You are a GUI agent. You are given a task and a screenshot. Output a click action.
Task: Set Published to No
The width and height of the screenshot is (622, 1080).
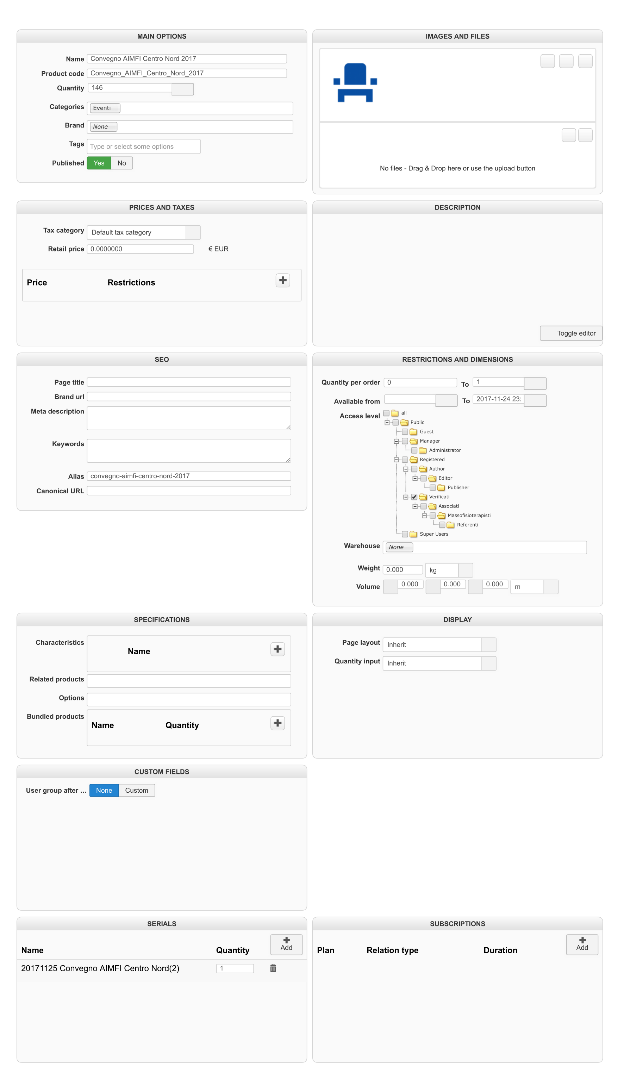(x=122, y=163)
